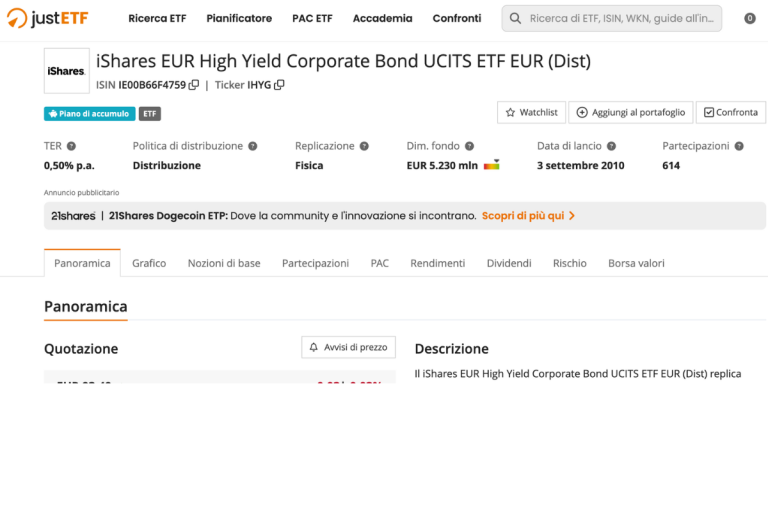Open Politica di distribuzione help icon

(x=253, y=146)
